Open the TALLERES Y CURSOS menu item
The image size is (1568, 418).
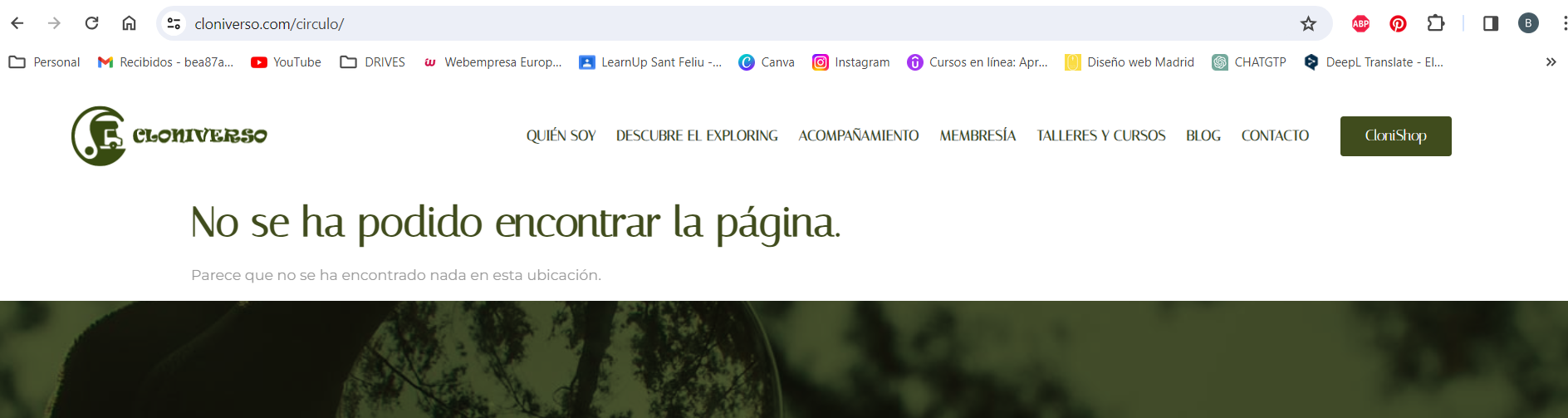[1101, 135]
